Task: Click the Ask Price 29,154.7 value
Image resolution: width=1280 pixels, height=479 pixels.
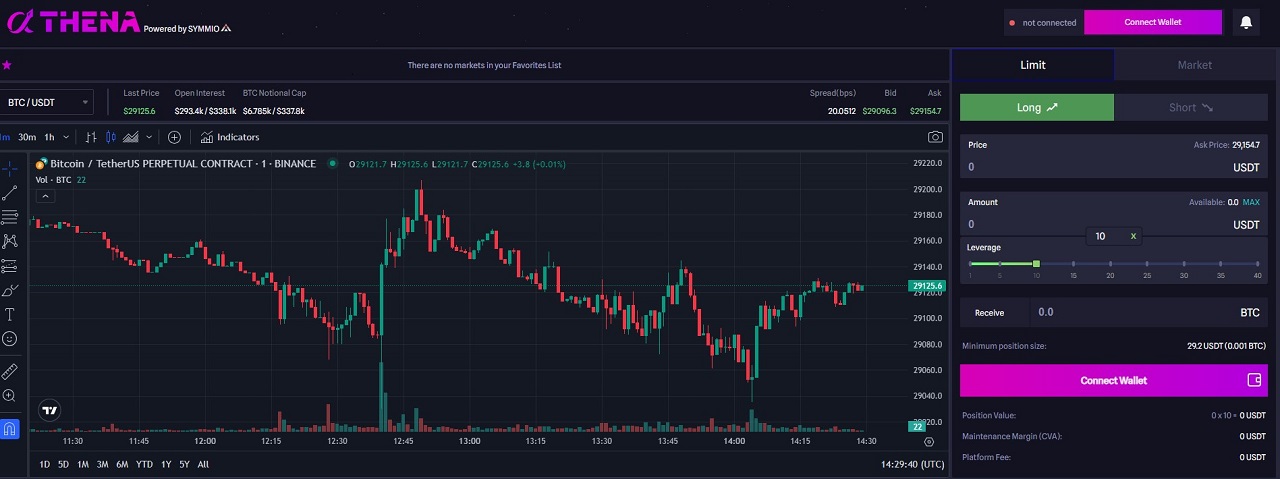Action: [x=1246, y=145]
